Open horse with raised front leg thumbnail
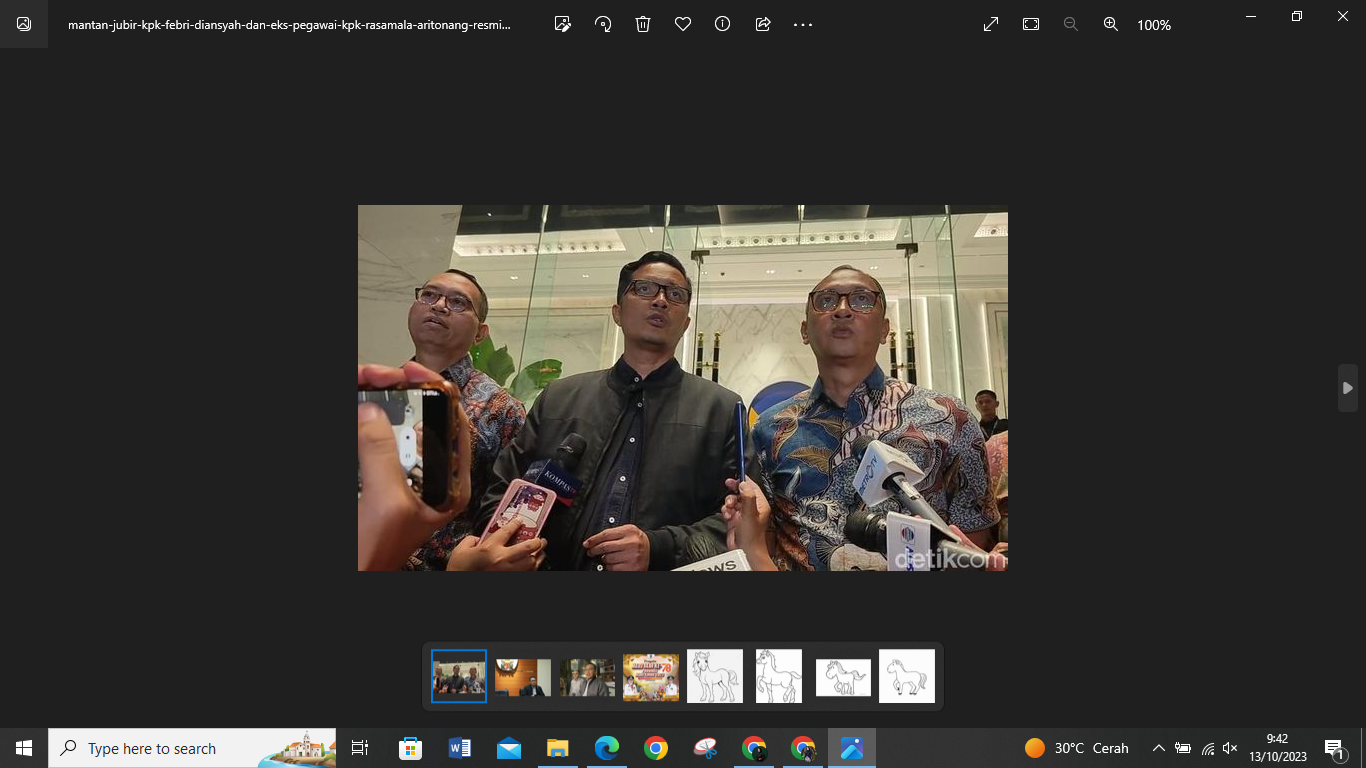The height and width of the screenshot is (768, 1366). 779,676
